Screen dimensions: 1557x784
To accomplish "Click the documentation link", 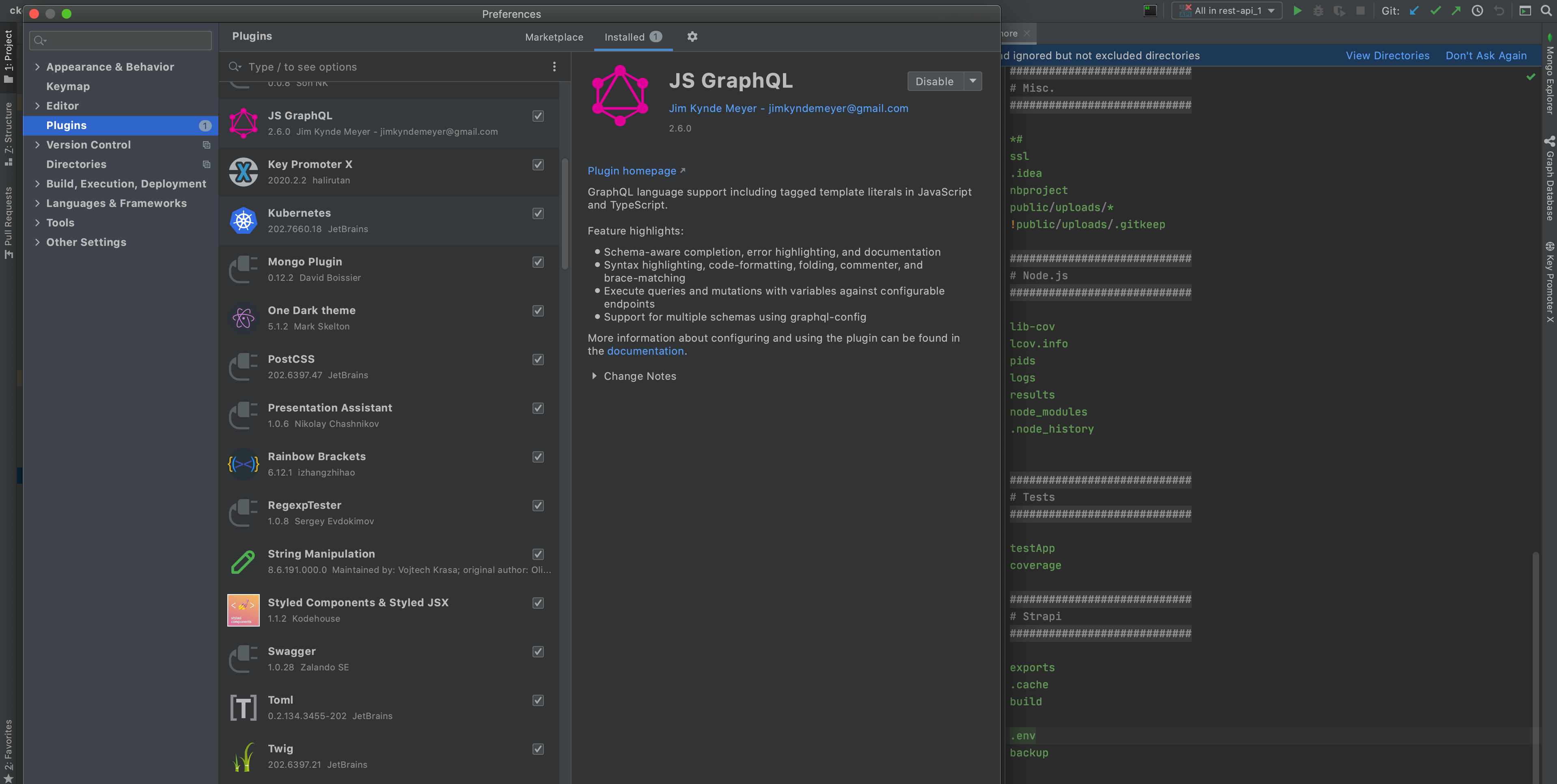I will (x=645, y=351).
